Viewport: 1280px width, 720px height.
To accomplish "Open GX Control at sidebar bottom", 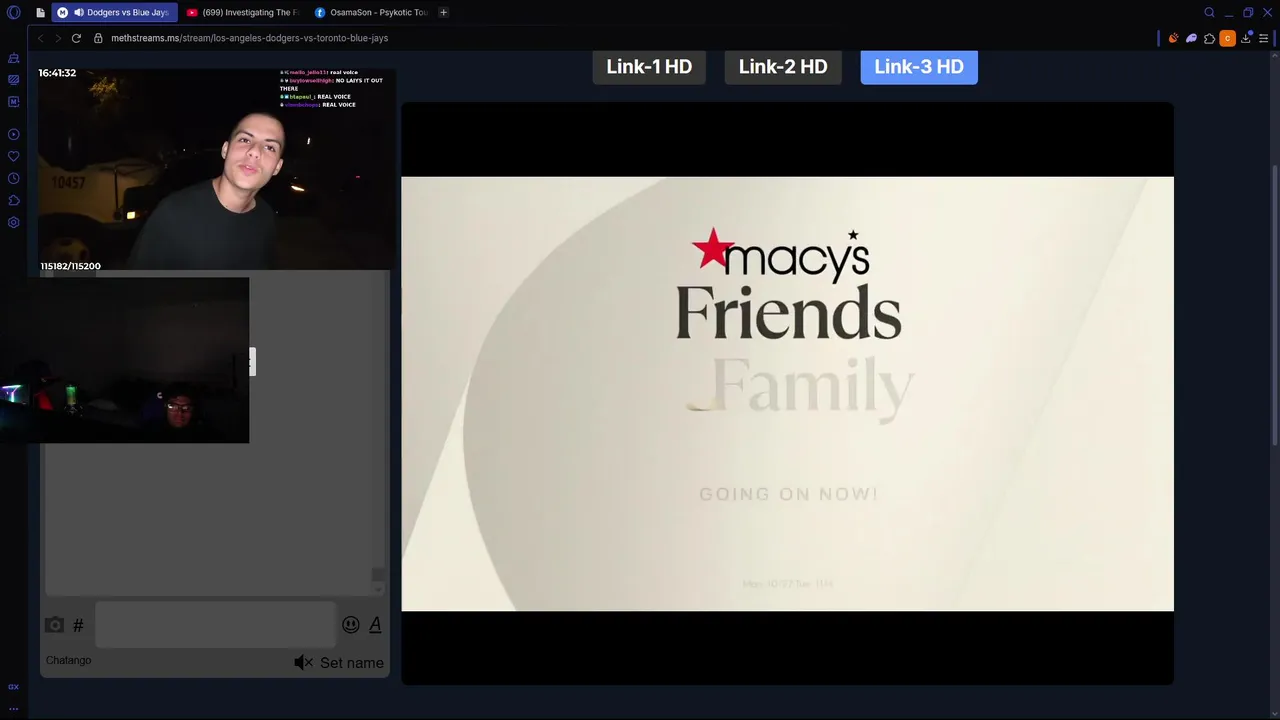I will click(13, 687).
